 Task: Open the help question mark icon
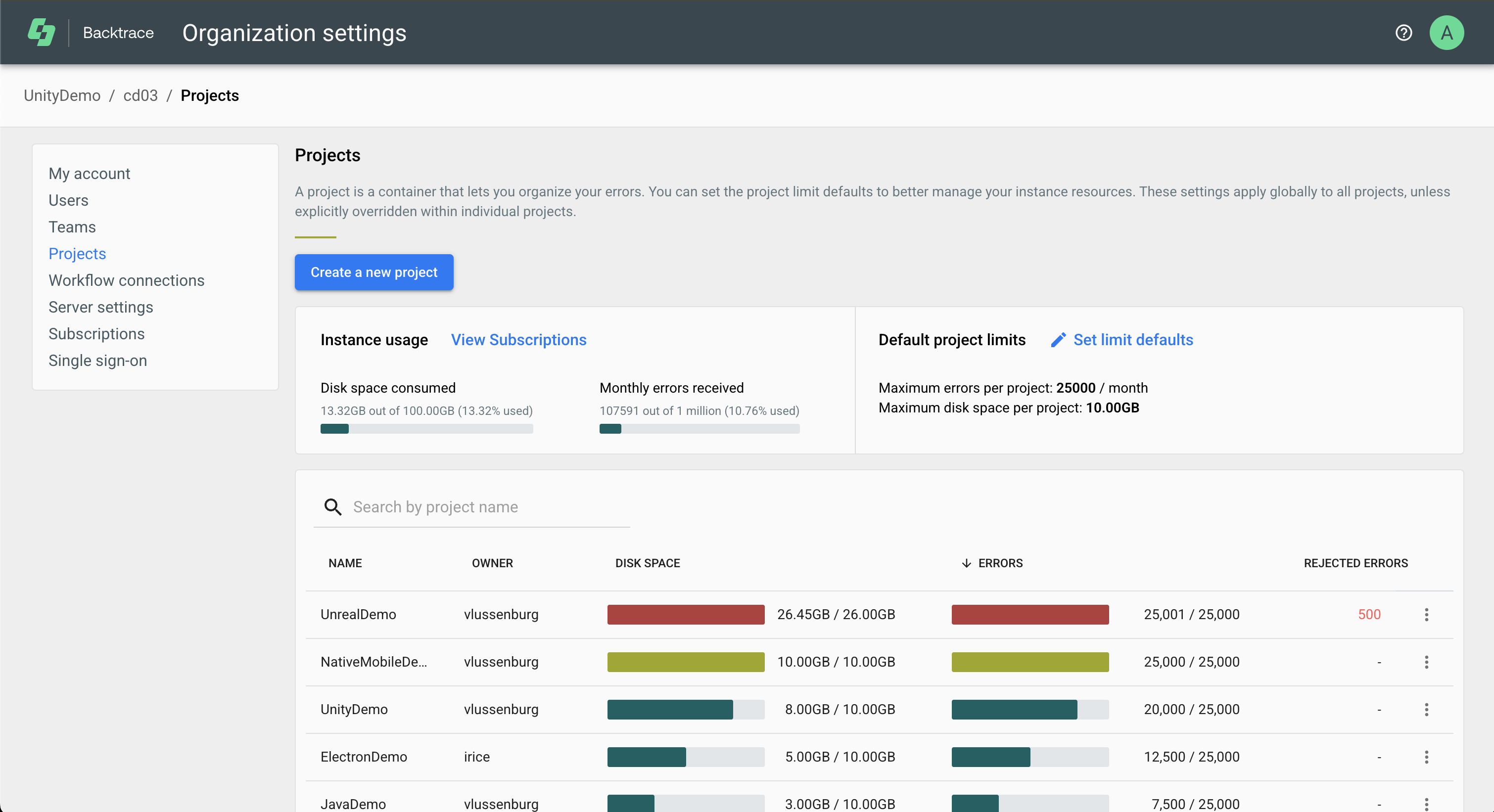tap(1403, 33)
